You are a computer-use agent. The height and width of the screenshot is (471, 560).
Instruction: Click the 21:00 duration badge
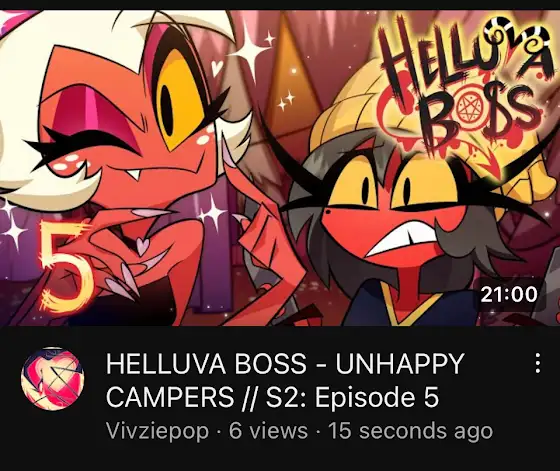(x=509, y=295)
